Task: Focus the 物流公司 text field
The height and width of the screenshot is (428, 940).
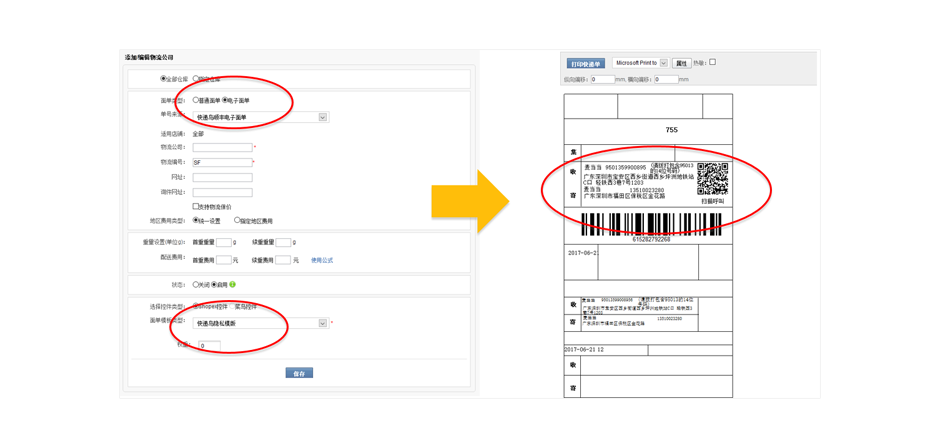Action: pyautogui.click(x=222, y=147)
